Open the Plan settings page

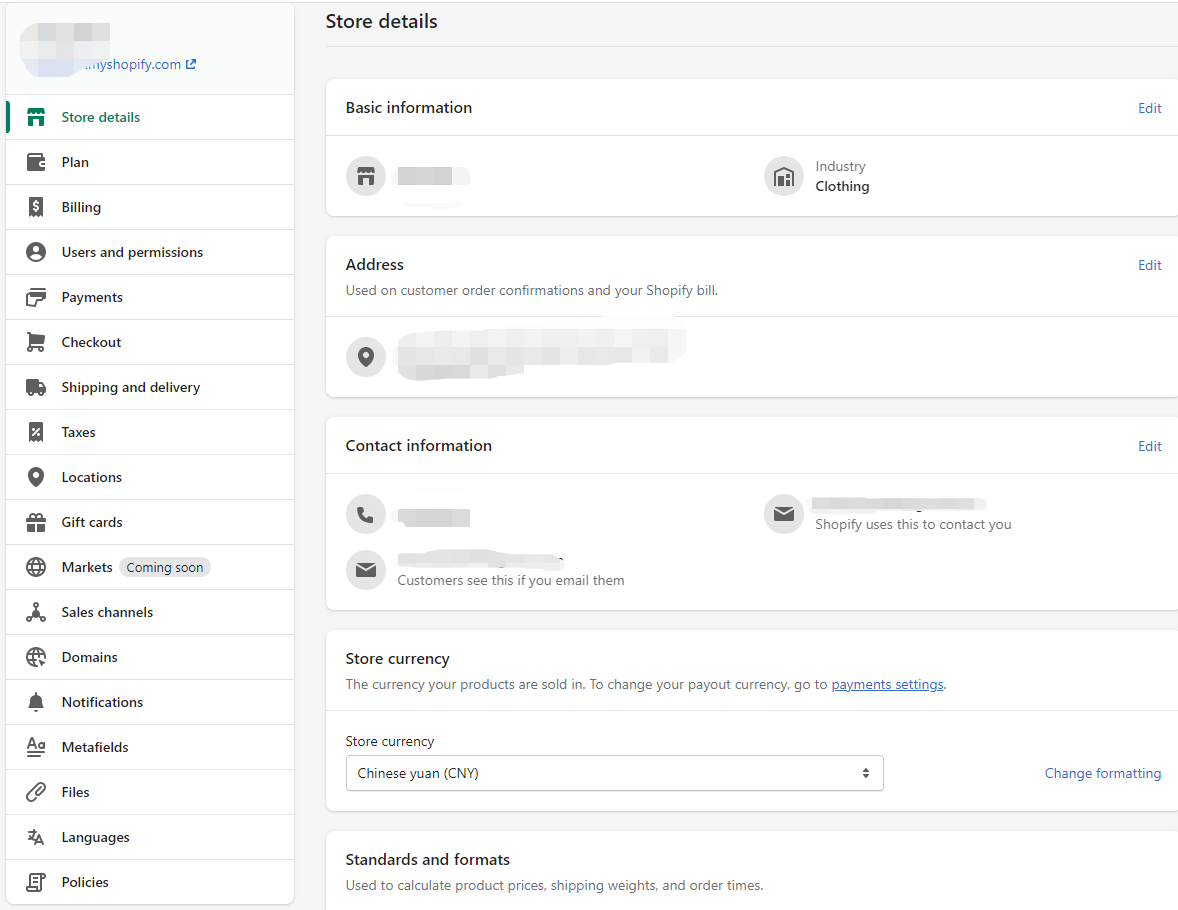75,162
